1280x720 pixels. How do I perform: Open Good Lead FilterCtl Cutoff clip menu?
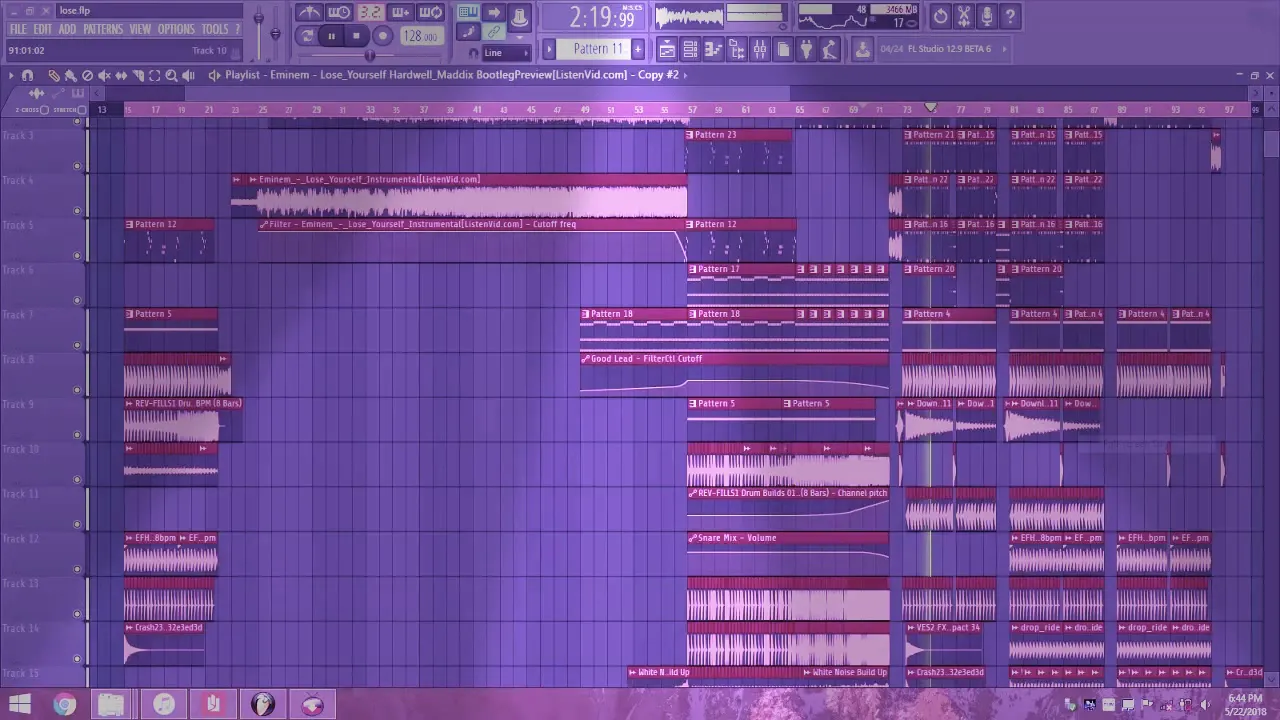point(586,359)
